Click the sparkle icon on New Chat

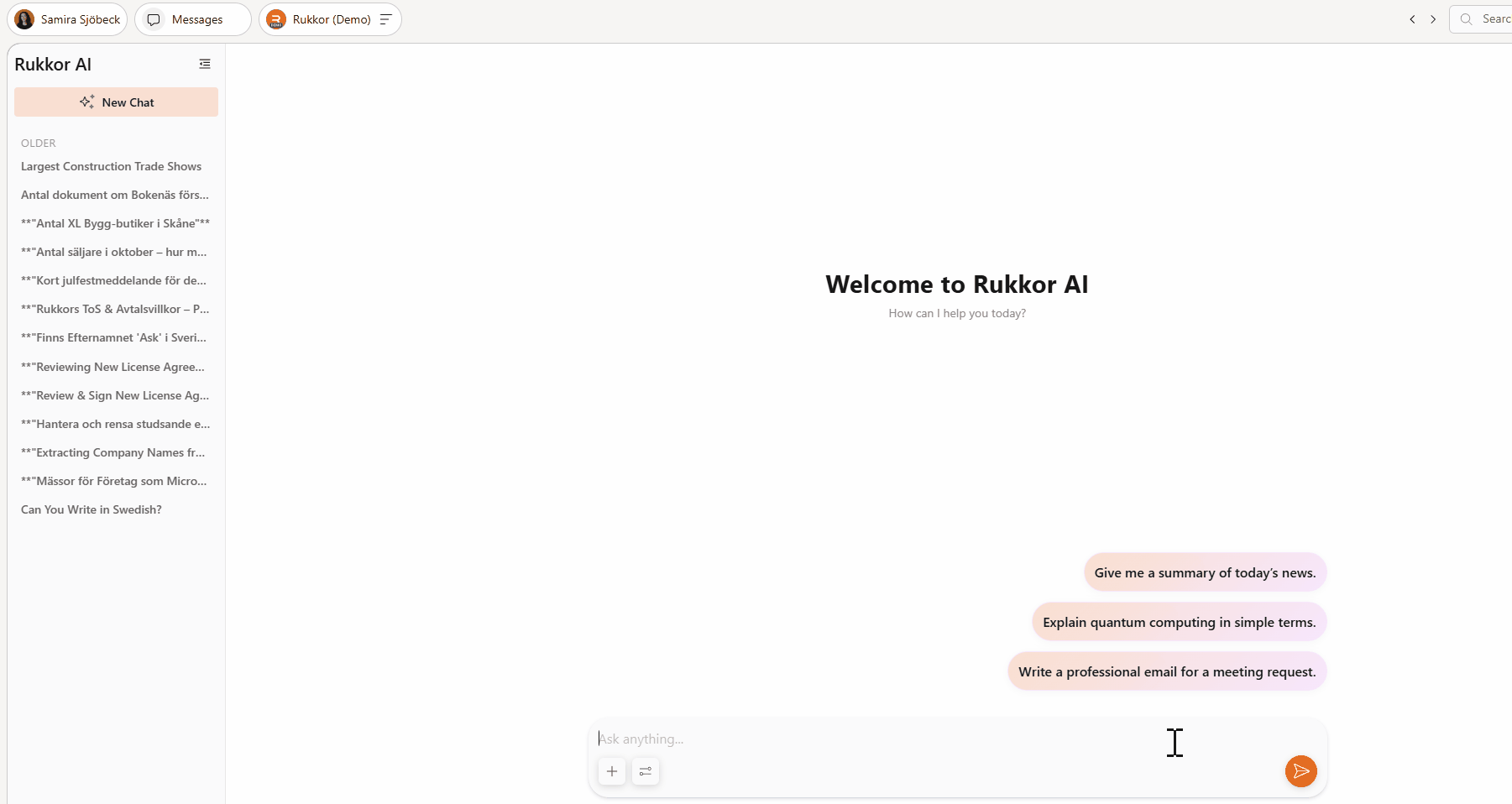[x=87, y=102]
